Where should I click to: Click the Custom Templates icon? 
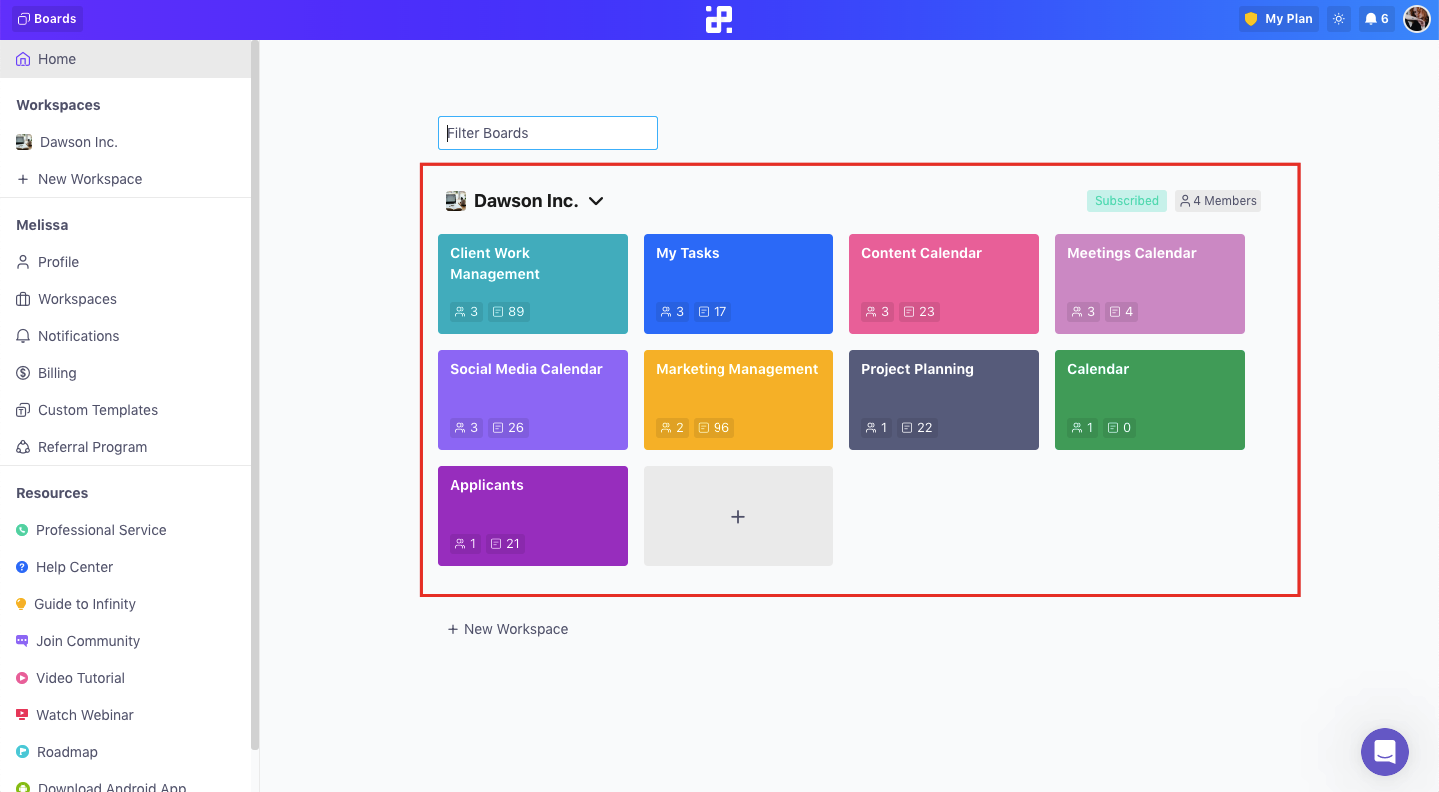tap(22, 410)
